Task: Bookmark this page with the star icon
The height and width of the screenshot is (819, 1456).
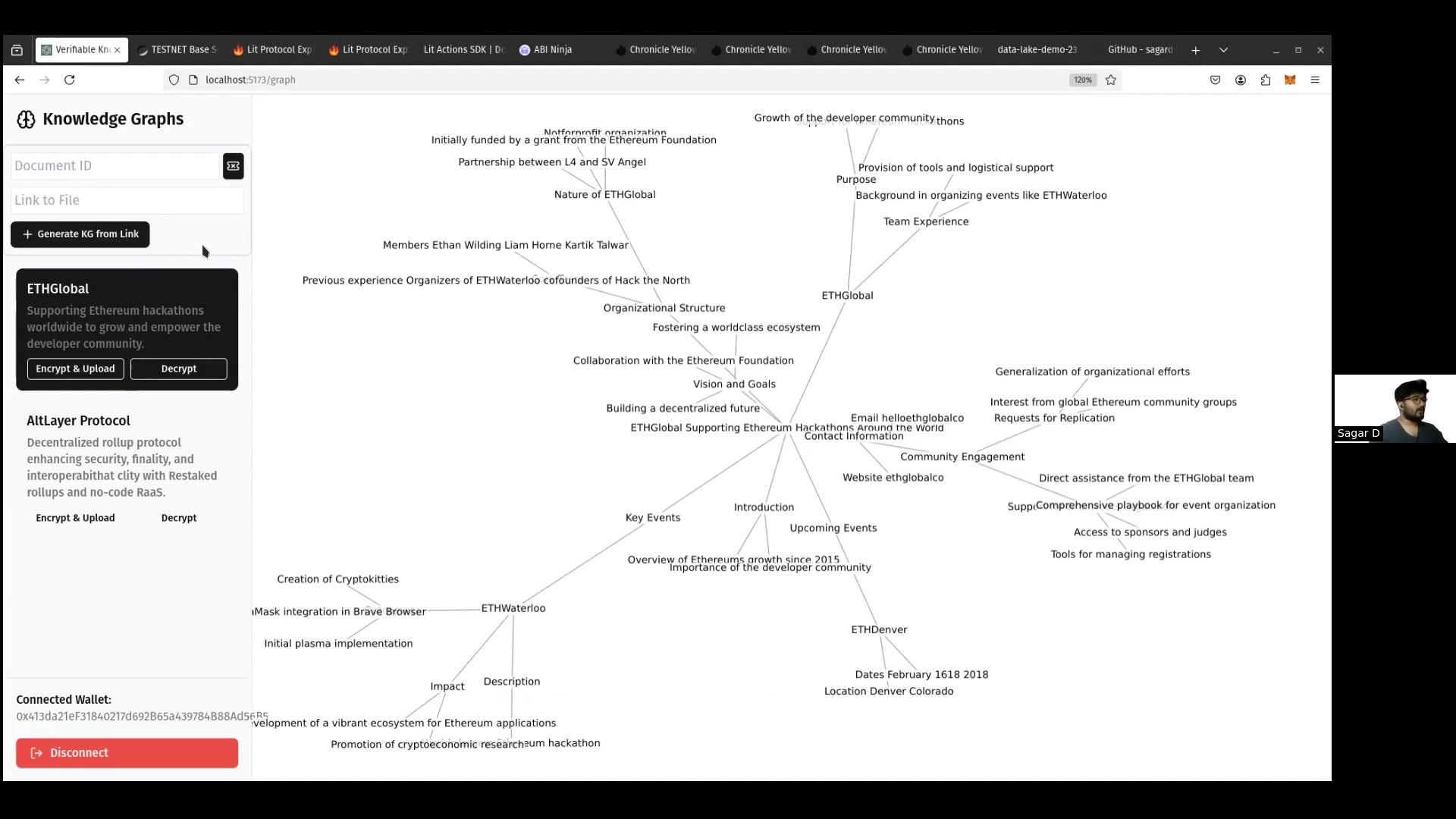Action: (1111, 80)
